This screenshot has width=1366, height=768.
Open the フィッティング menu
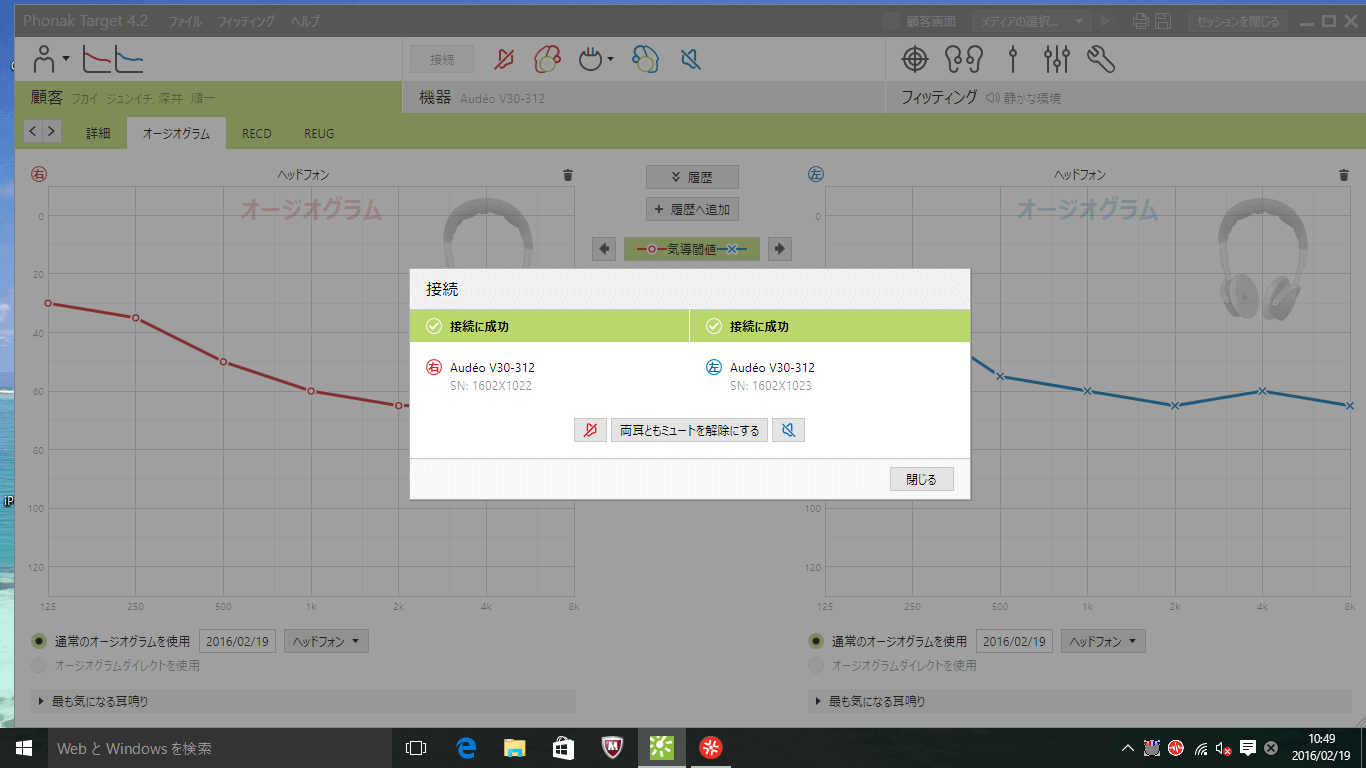tap(247, 21)
